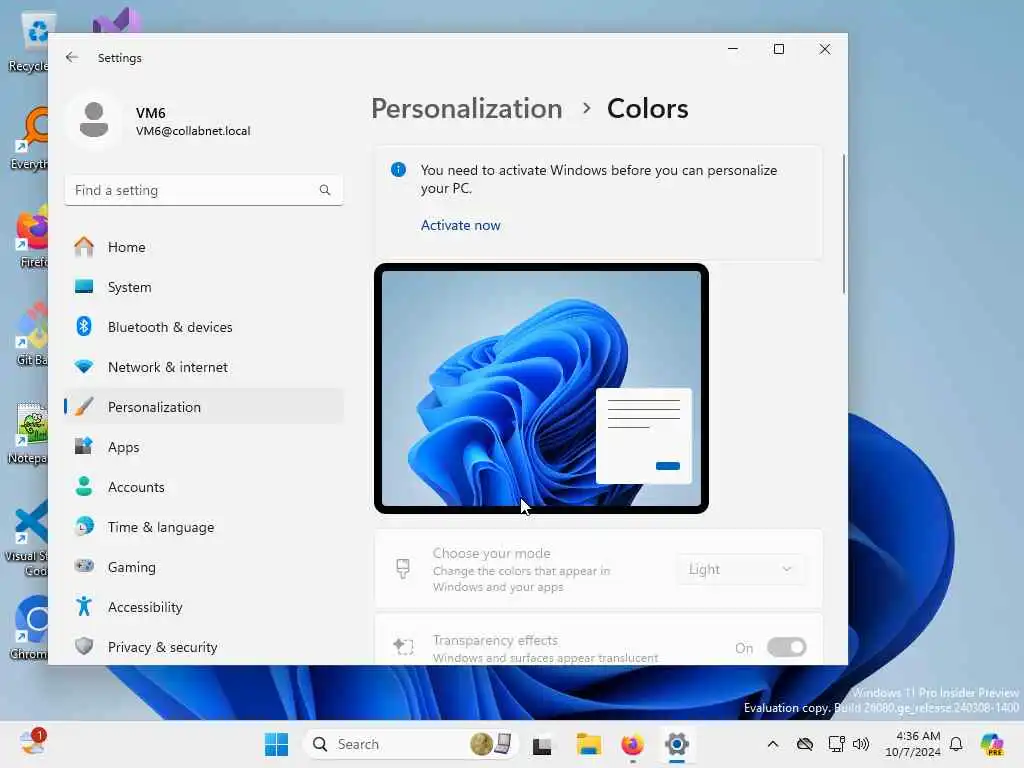Open System settings page
This screenshot has width=1024, height=768.
click(204, 287)
